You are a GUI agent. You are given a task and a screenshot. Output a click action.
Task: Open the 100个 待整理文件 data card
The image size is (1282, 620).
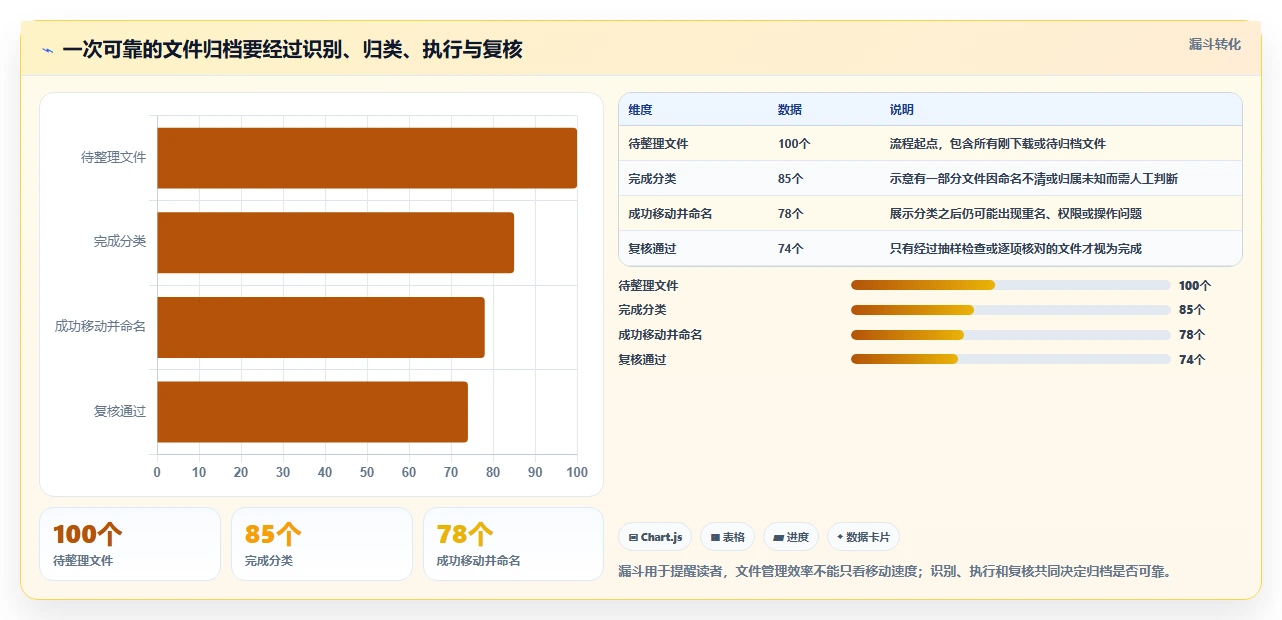point(130,544)
